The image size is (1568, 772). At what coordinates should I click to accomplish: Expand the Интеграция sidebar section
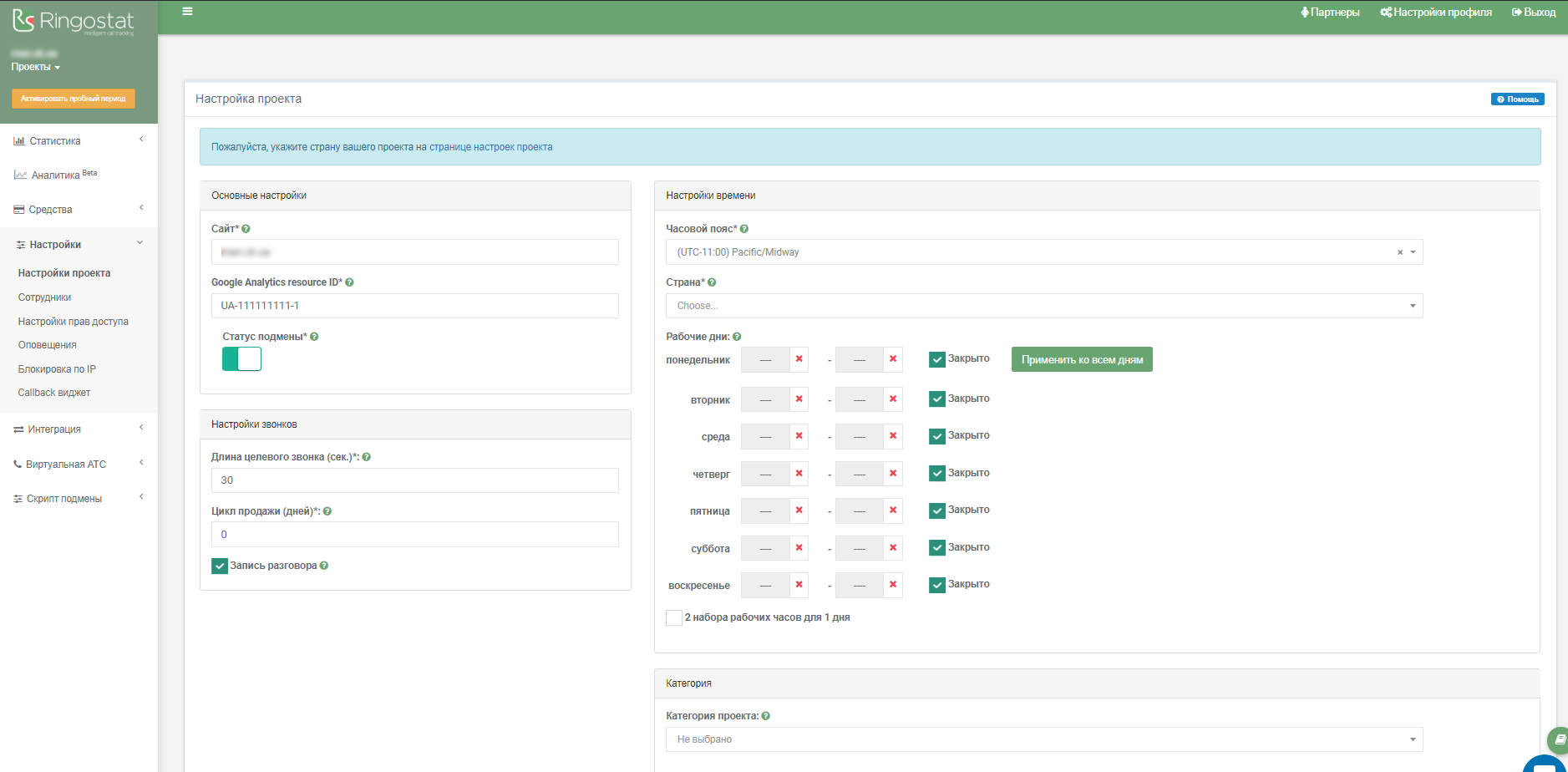point(79,429)
